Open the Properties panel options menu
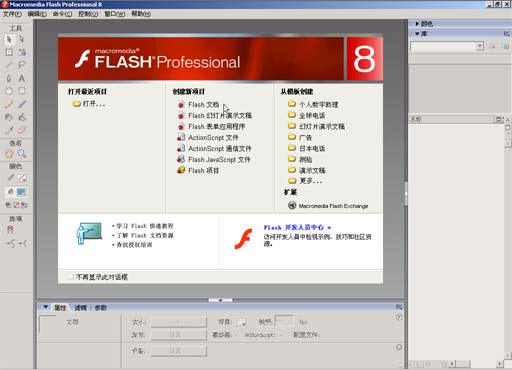This screenshot has height=370, width=512. (x=399, y=307)
